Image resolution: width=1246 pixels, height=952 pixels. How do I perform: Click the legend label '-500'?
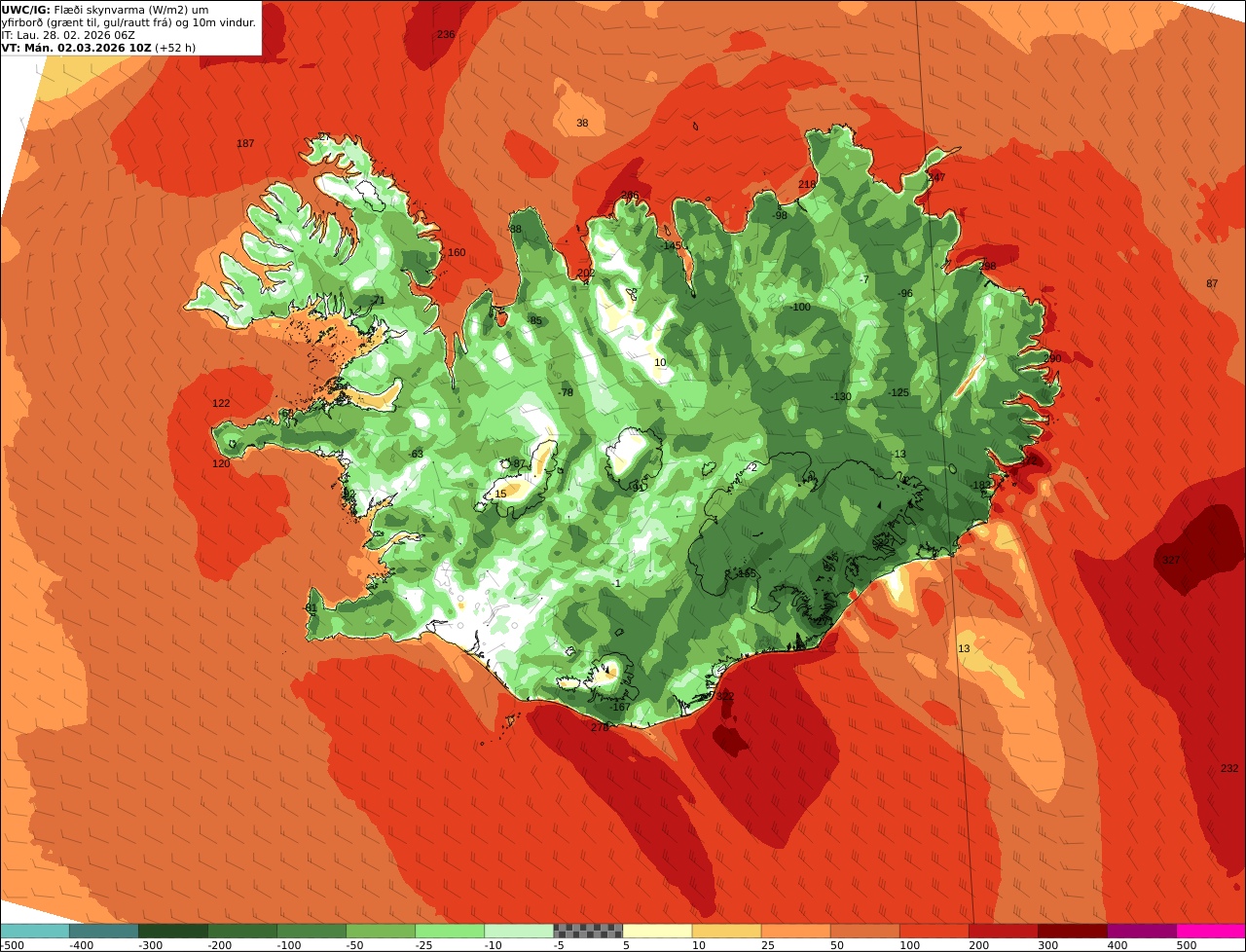pos(12,945)
